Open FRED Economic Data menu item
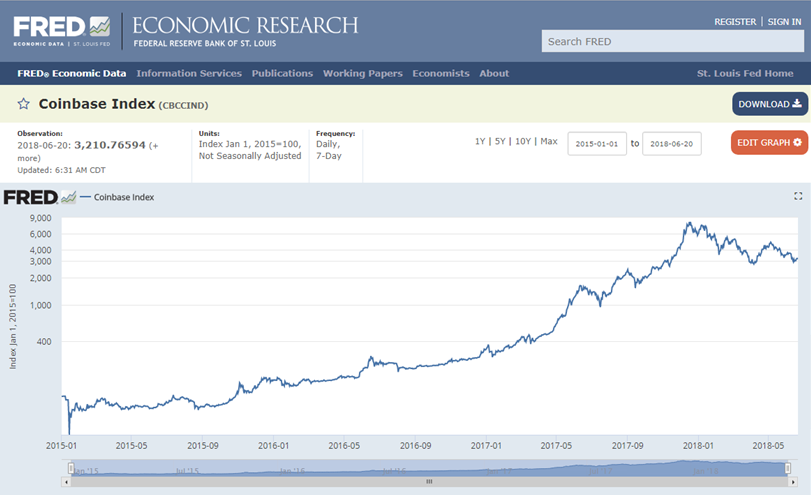This screenshot has height=495, width=811. [71, 73]
